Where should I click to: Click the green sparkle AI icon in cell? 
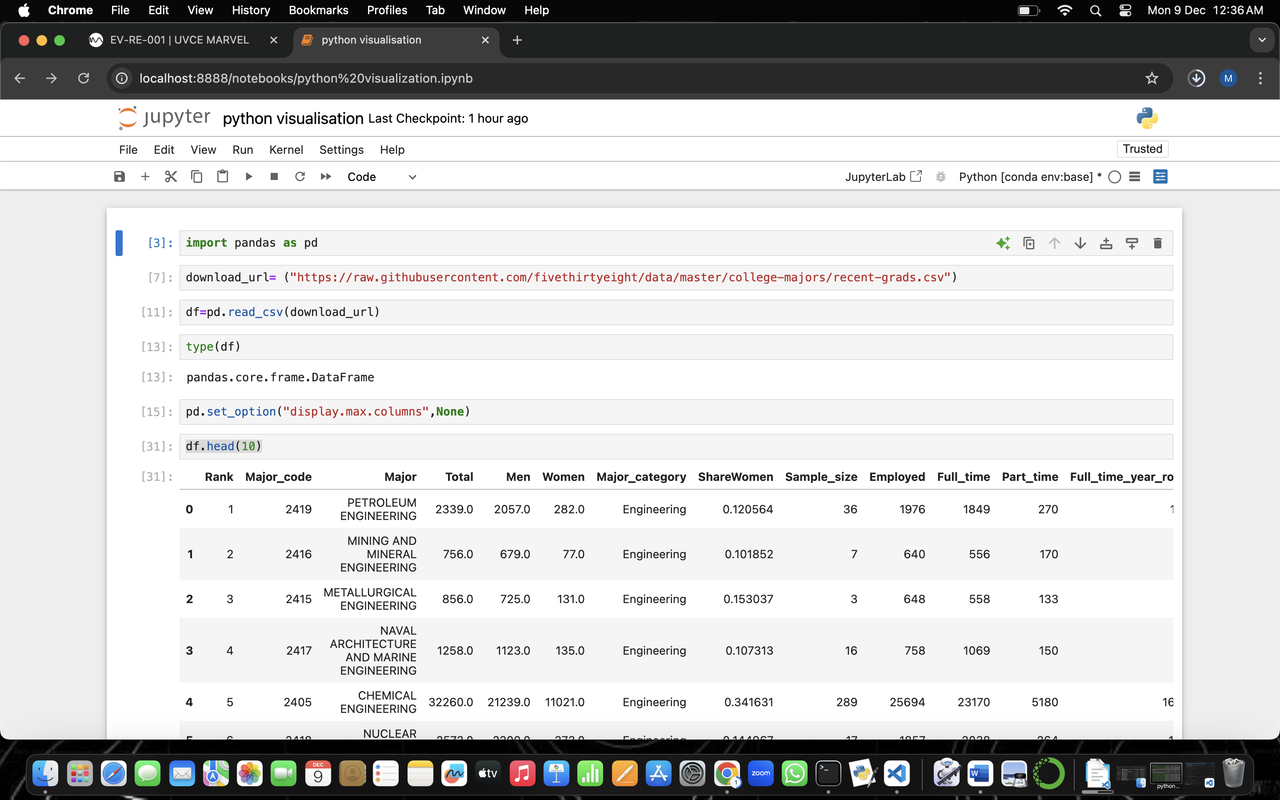click(x=1003, y=243)
